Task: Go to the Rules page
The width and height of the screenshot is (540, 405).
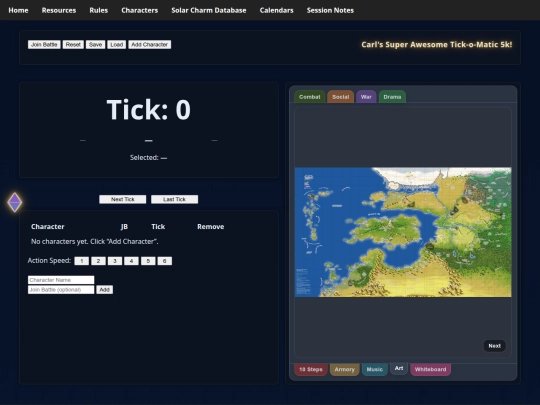Action: (98, 10)
